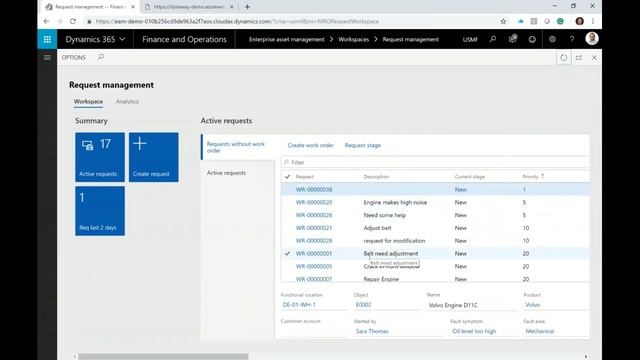The width and height of the screenshot is (640, 360).
Task: Switch to the Analytics tab
Action: (127, 102)
